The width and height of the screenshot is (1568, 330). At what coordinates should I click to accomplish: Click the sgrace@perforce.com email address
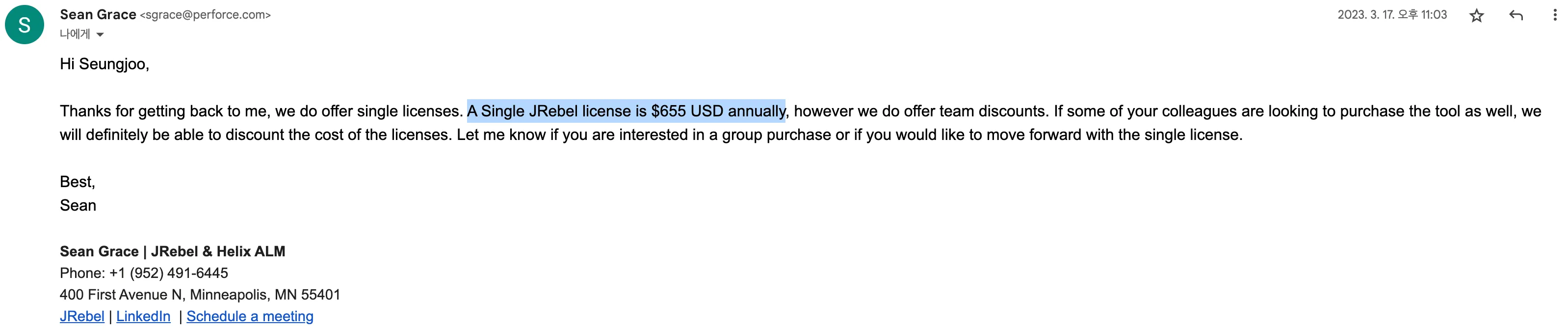click(205, 15)
